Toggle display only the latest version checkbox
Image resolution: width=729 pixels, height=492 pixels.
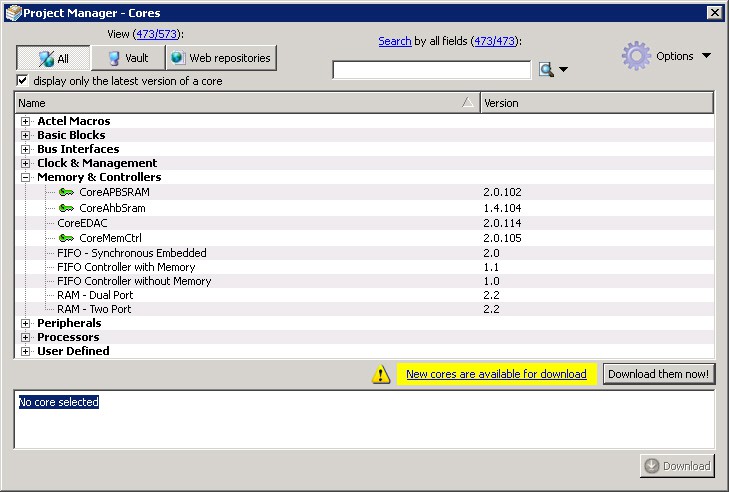[22, 80]
